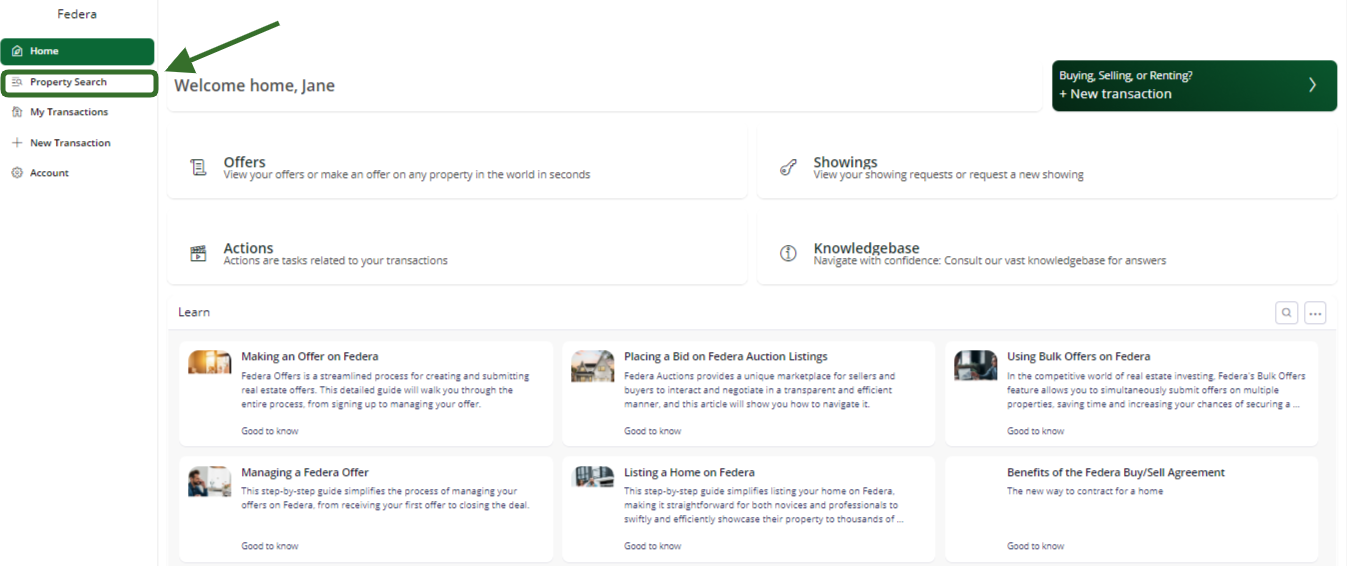Click the Listing a Home article thumbnail
The image size is (1347, 566).
coord(593,477)
